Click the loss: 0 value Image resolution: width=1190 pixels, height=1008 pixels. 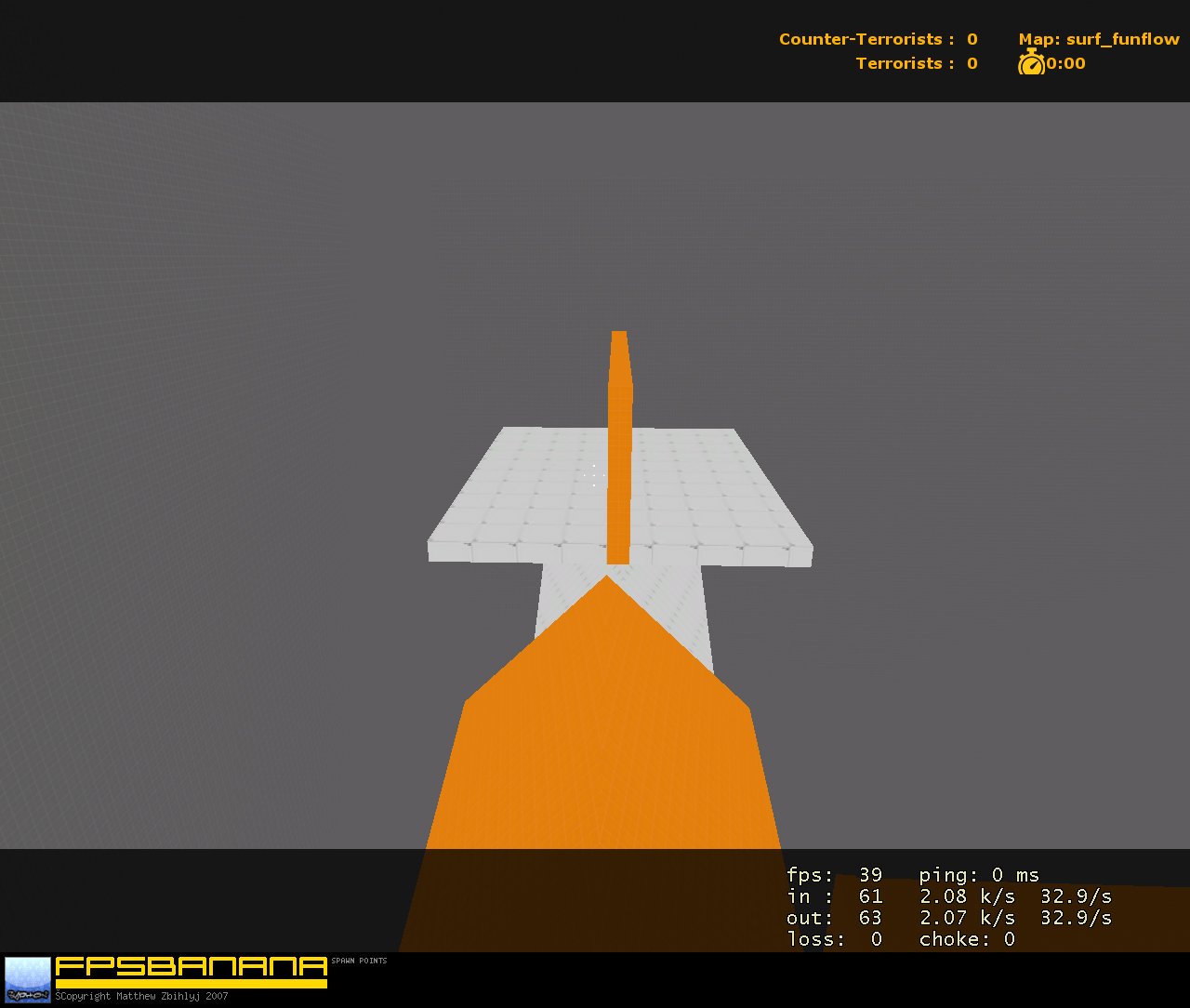coord(834,939)
